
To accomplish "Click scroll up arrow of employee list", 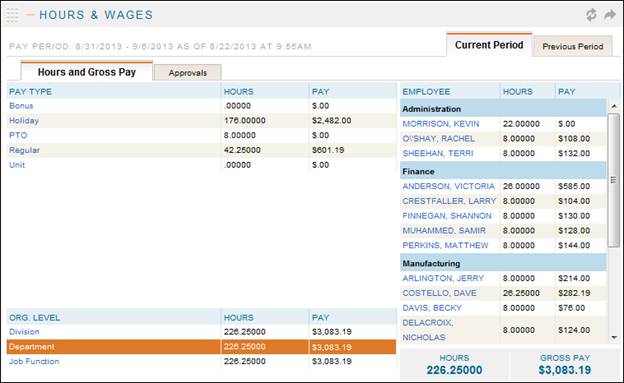I will click(614, 106).
